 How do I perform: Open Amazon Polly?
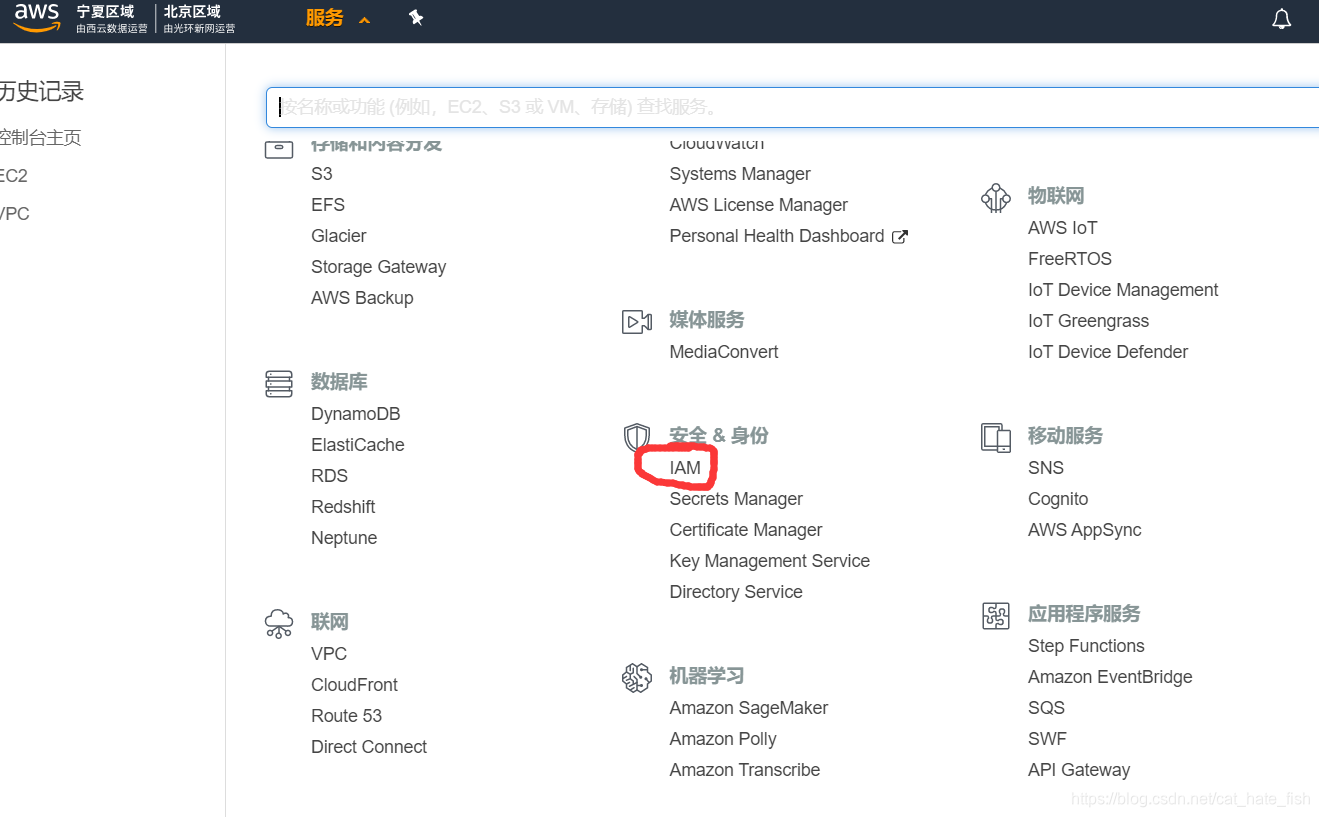(723, 739)
